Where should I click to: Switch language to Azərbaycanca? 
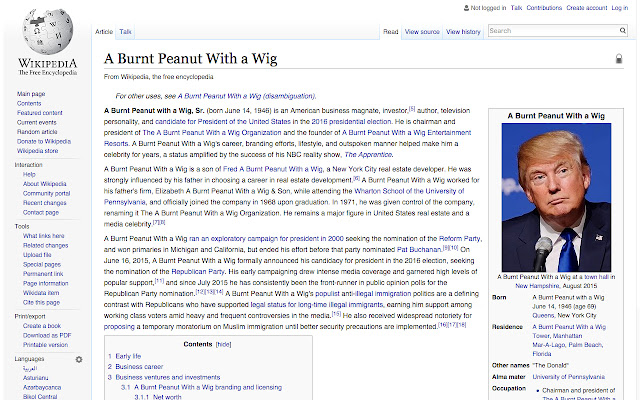tap(42, 387)
